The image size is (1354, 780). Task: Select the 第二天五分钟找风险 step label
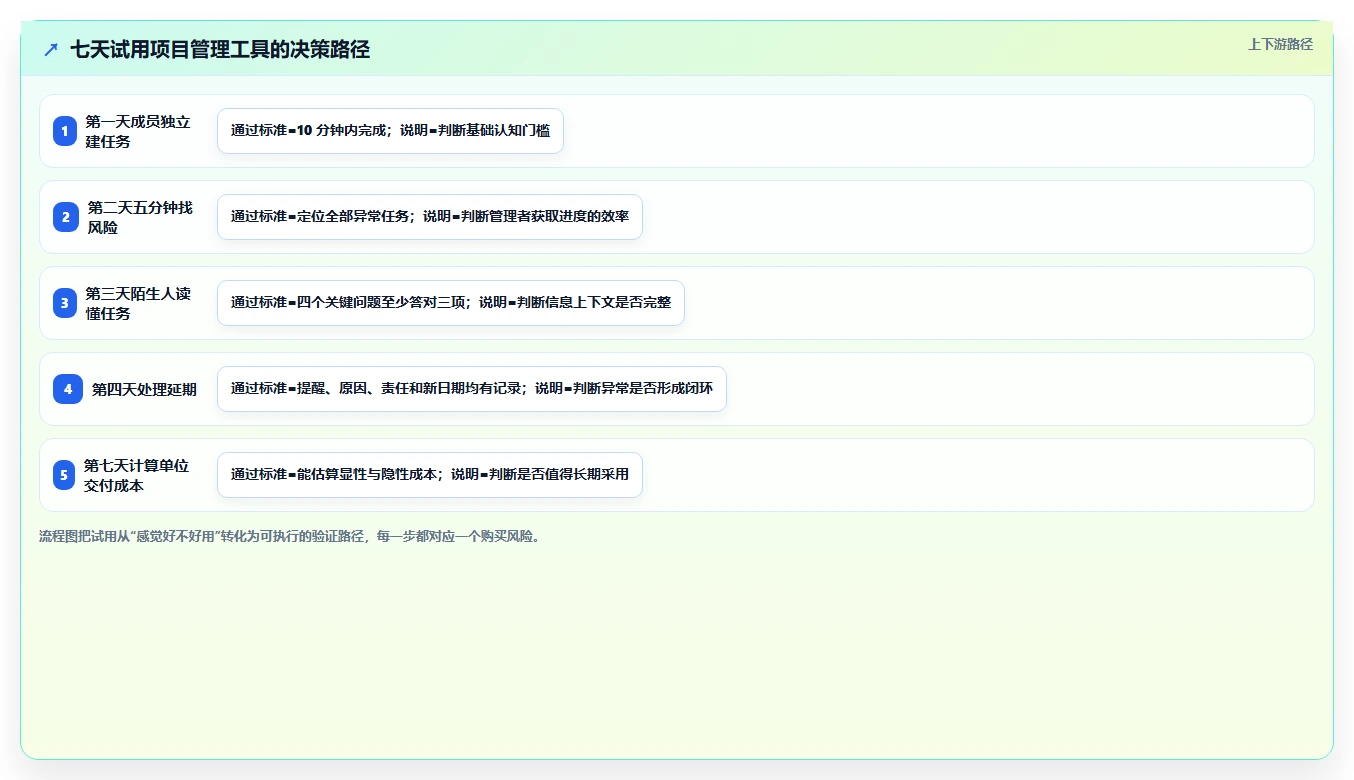coord(140,217)
